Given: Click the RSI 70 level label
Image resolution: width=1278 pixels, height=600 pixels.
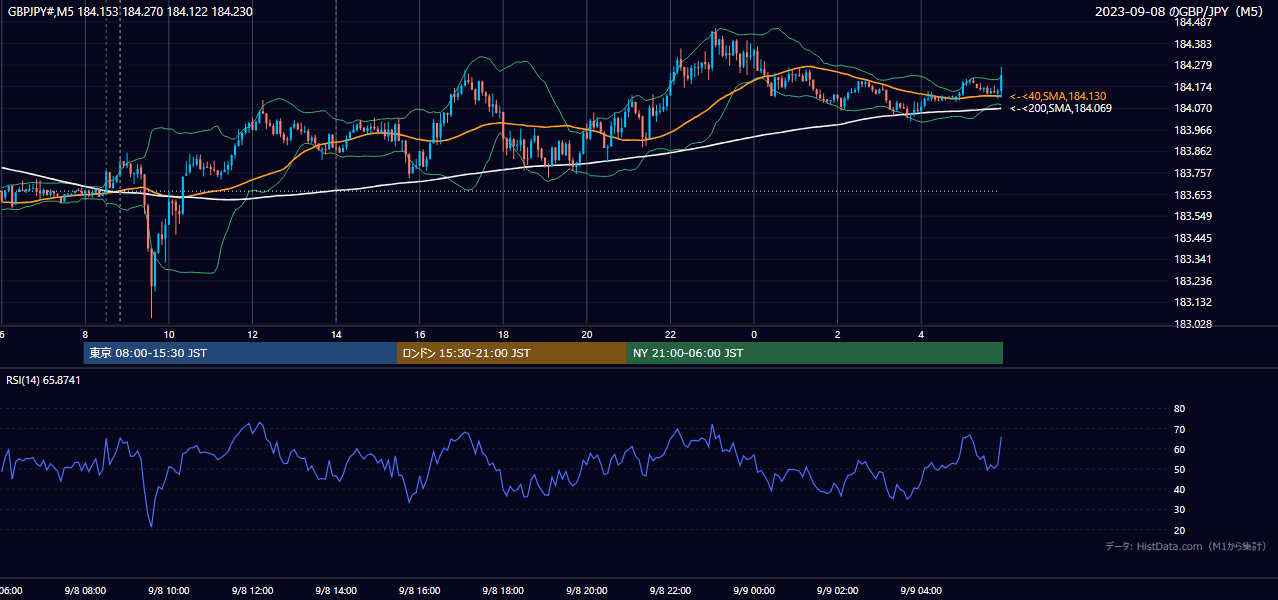Looking at the screenshot, I should tap(1179, 429).
